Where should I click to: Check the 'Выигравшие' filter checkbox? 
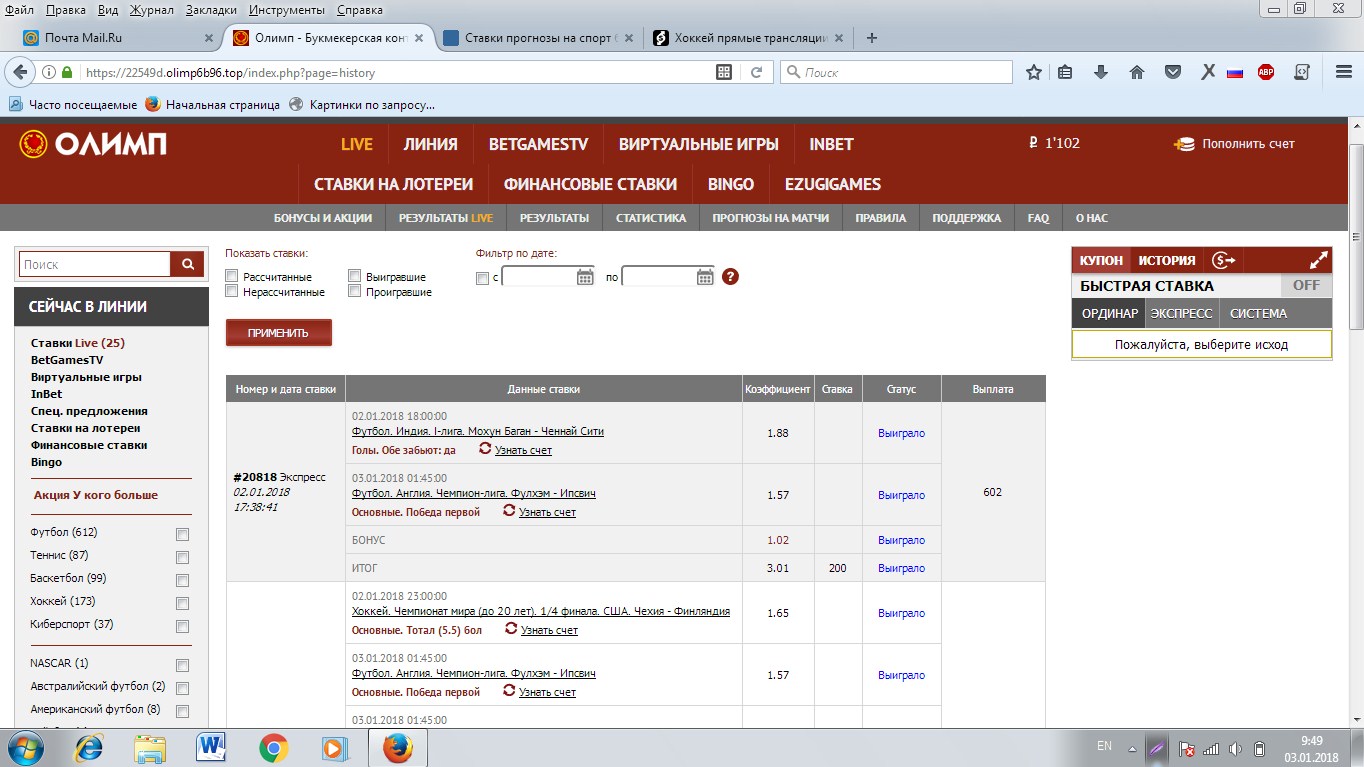(354, 275)
